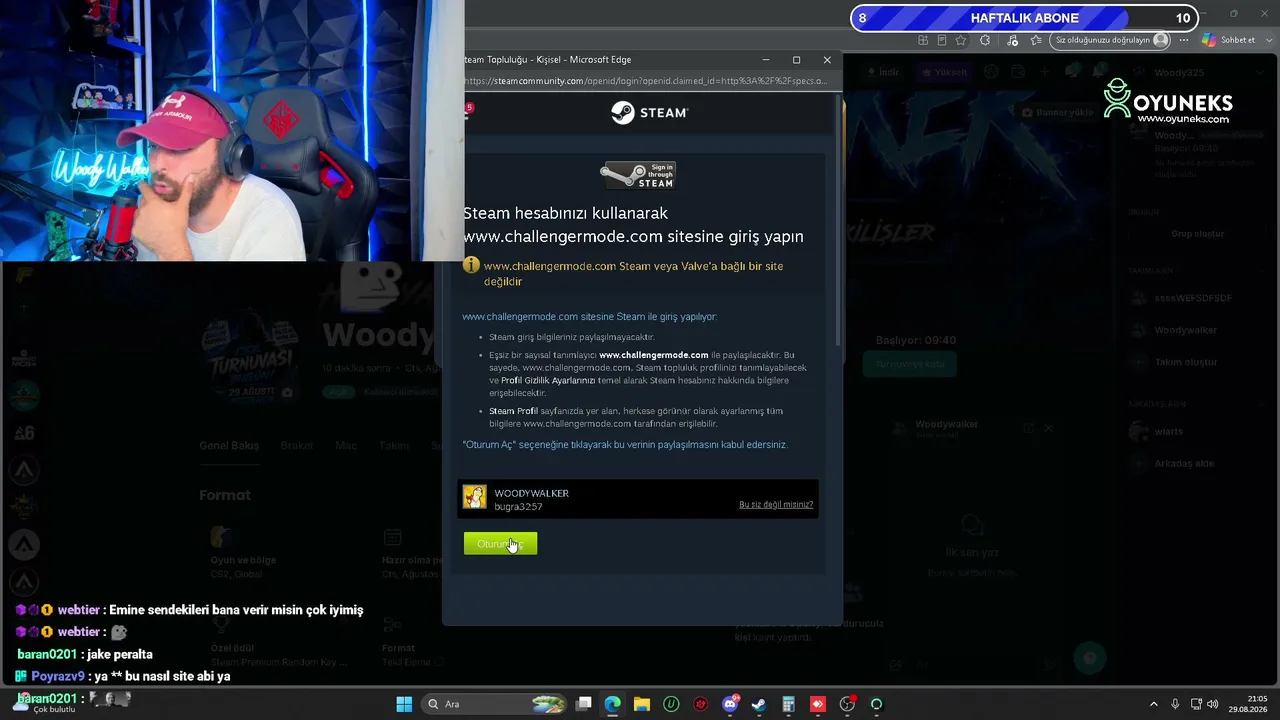
Task: Switch to the Genel Bakış tab
Action: tap(229, 446)
